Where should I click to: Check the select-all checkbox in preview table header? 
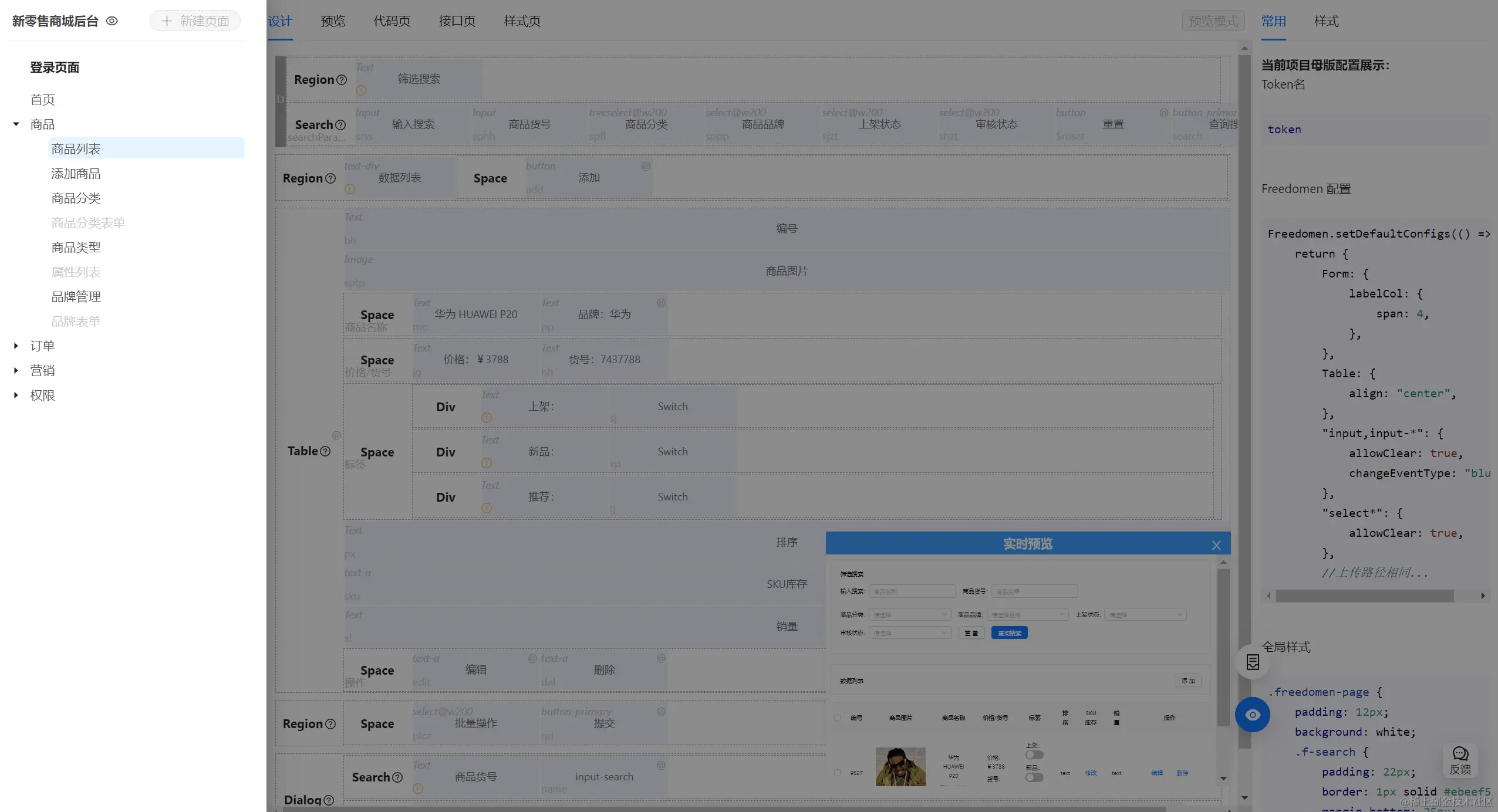[838, 718]
